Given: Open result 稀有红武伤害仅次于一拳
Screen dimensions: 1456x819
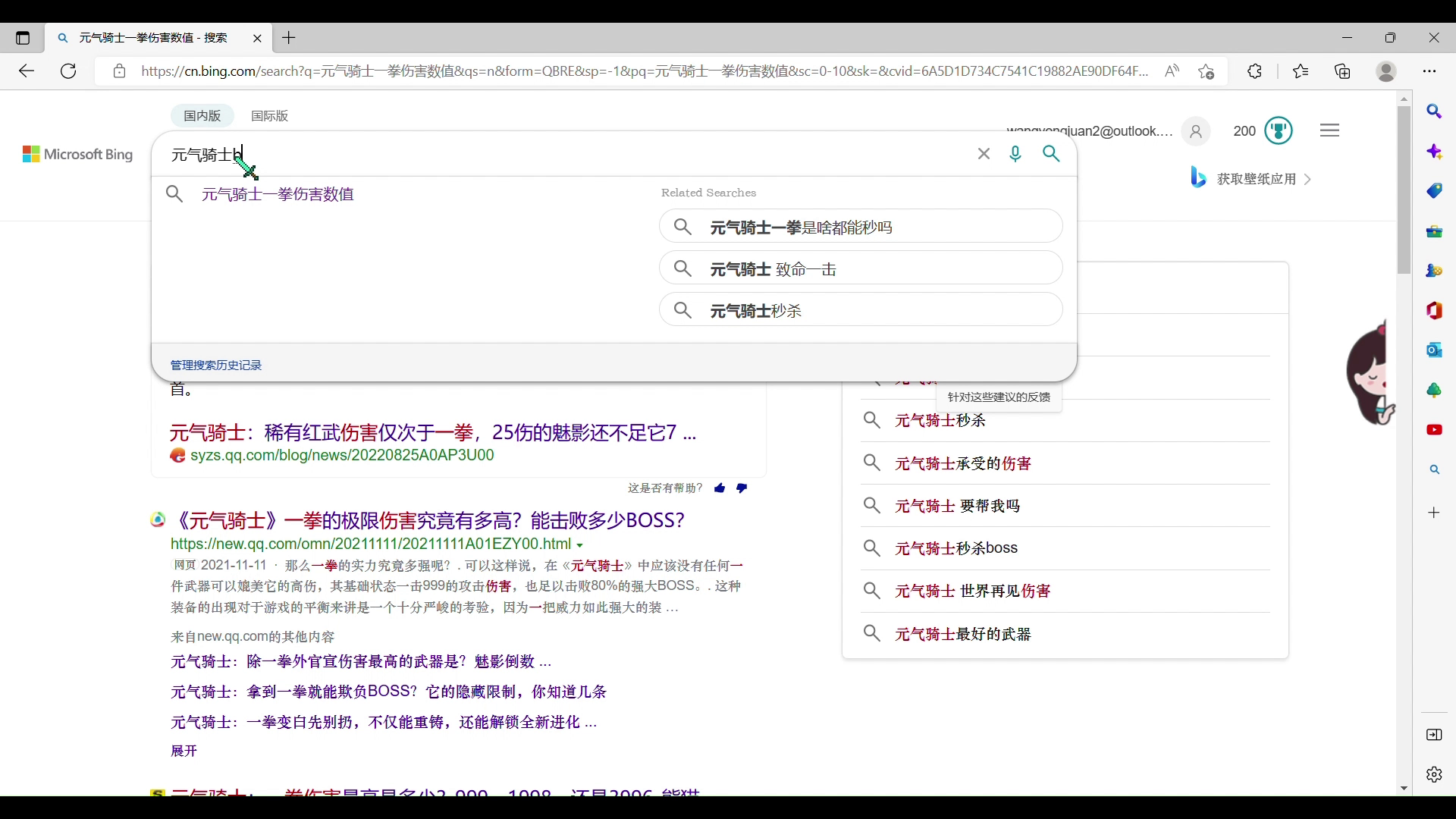Looking at the screenshot, I should click(x=433, y=433).
